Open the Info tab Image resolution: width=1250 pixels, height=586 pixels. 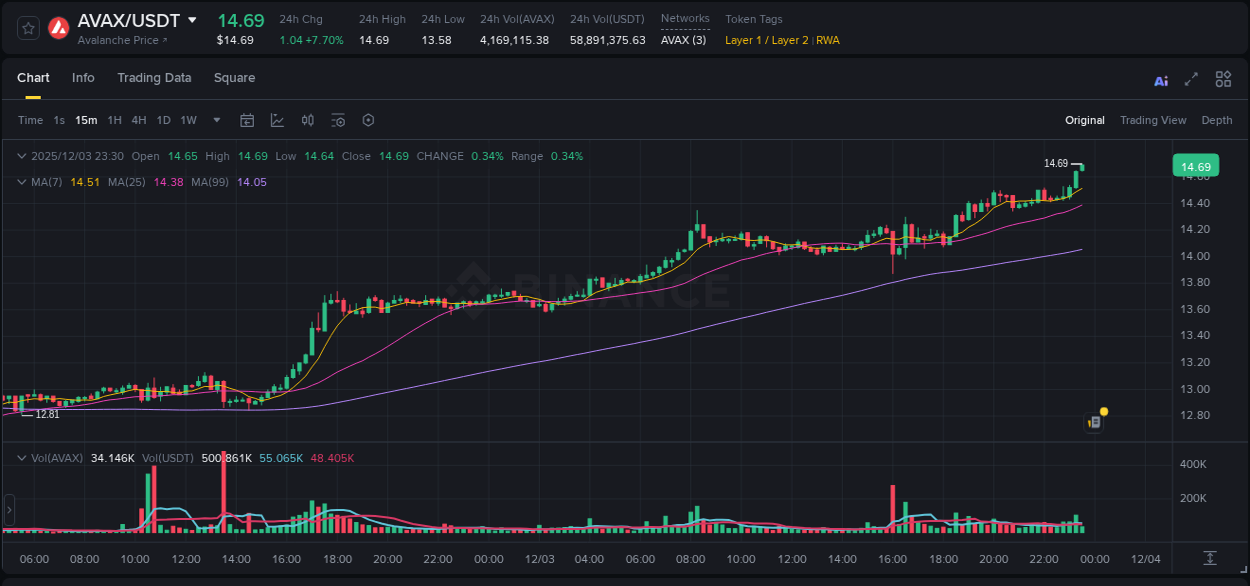click(83, 77)
